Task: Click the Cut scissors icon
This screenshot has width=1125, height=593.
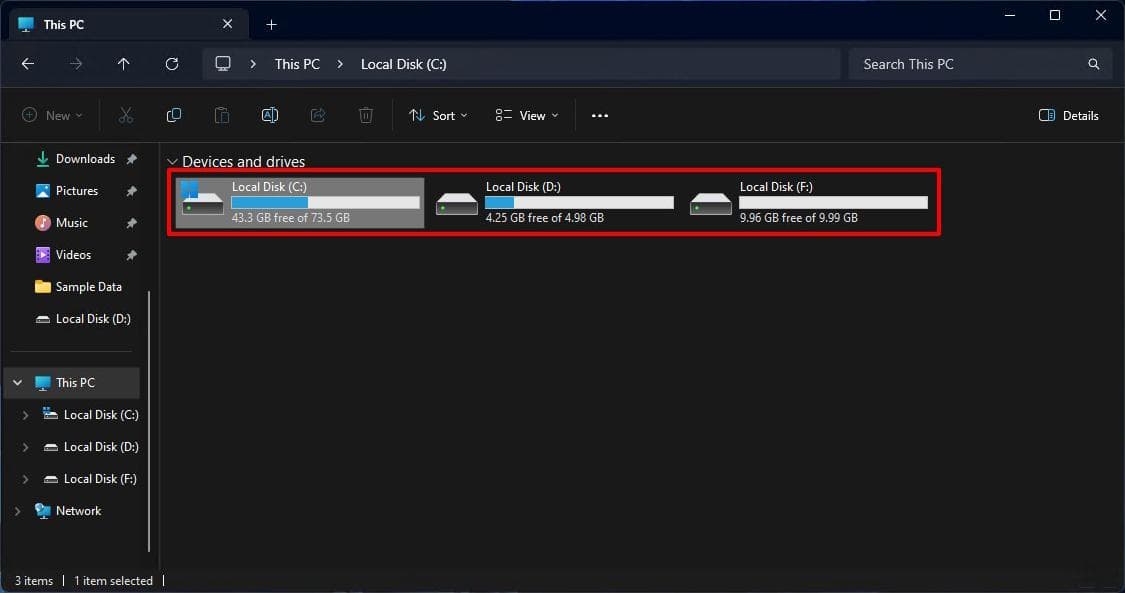Action: [126, 115]
